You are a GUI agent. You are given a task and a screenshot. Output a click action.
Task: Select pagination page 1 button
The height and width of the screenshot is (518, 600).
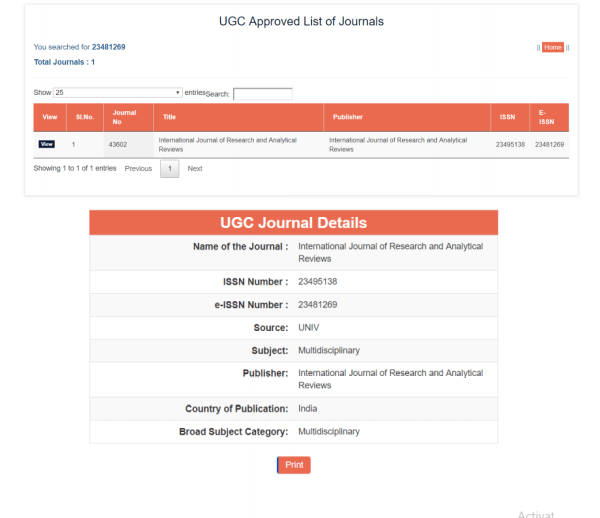170,169
